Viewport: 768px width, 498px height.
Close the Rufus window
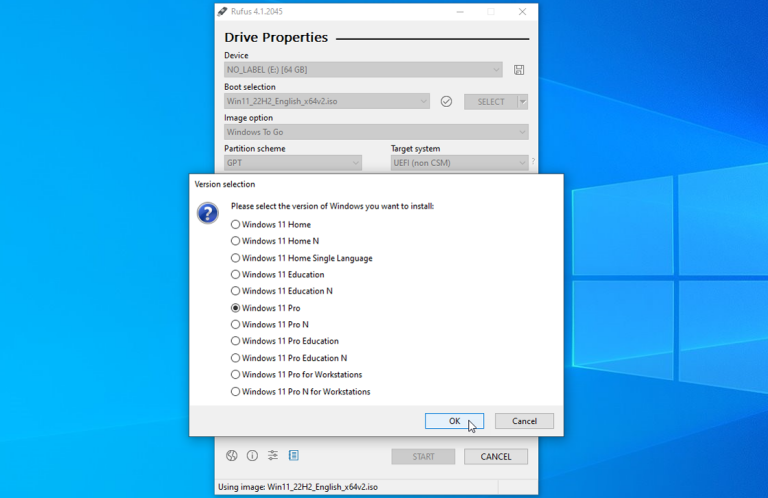tap(522, 12)
